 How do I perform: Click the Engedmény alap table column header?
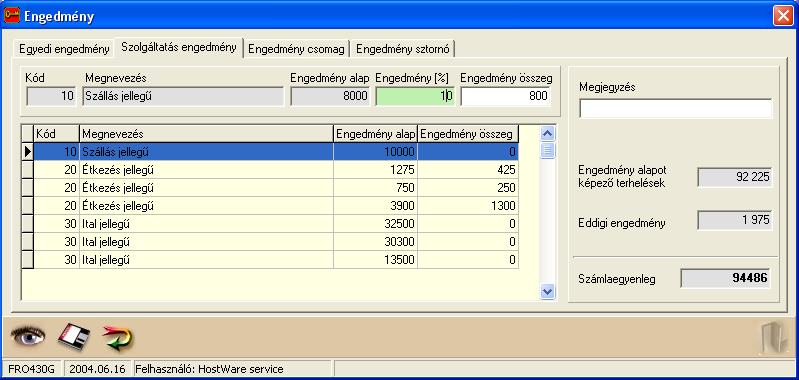pos(376,134)
